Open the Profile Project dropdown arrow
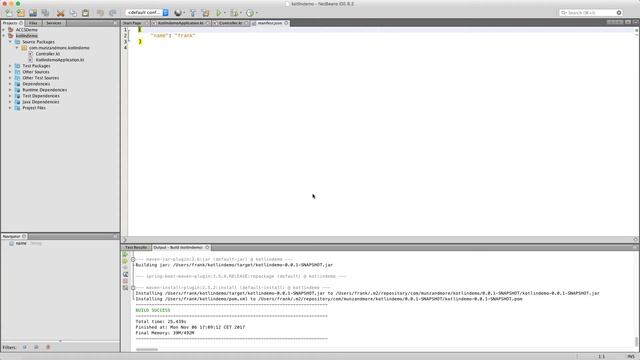The height and width of the screenshot is (360, 640). tap(256, 13)
